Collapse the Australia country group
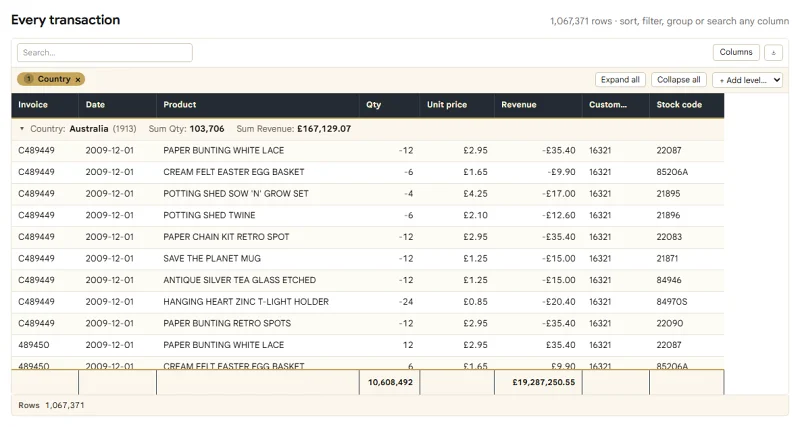Viewport: 800px width, 427px height. pyautogui.click(x=22, y=129)
